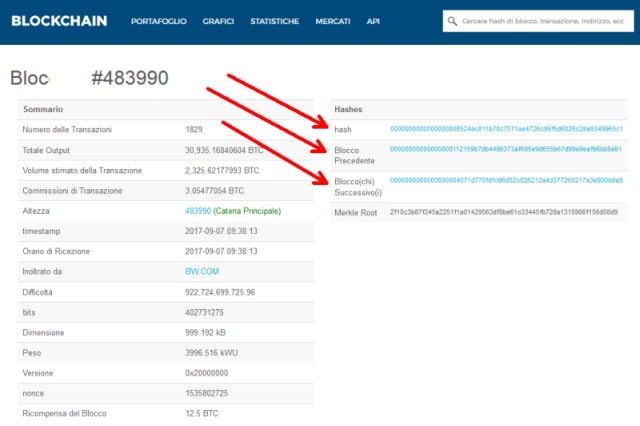This screenshot has width=640, height=426.
Task: Click the Catena Principale green label
Action: pos(248,211)
